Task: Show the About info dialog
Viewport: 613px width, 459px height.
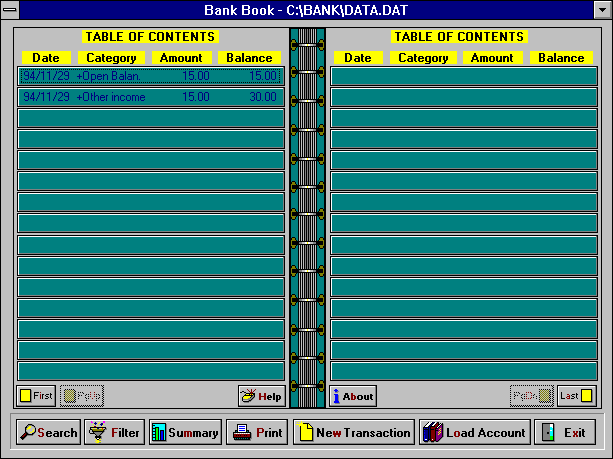Action: click(353, 396)
